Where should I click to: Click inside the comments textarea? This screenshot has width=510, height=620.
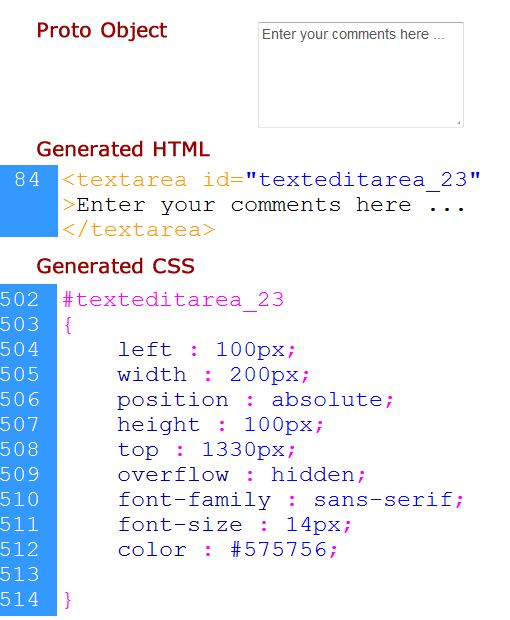[361, 75]
